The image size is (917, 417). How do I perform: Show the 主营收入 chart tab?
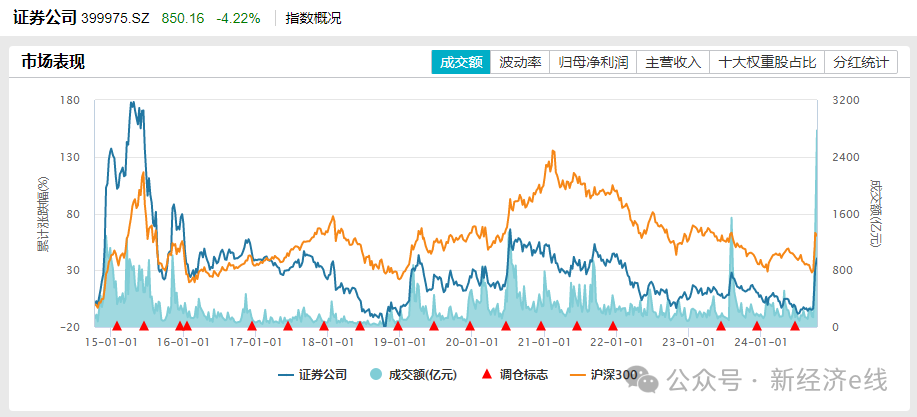[x=674, y=62]
